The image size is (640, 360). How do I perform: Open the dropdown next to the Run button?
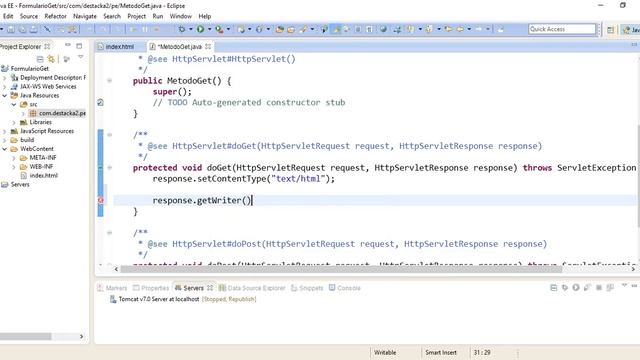pyautogui.click(x=209, y=29)
